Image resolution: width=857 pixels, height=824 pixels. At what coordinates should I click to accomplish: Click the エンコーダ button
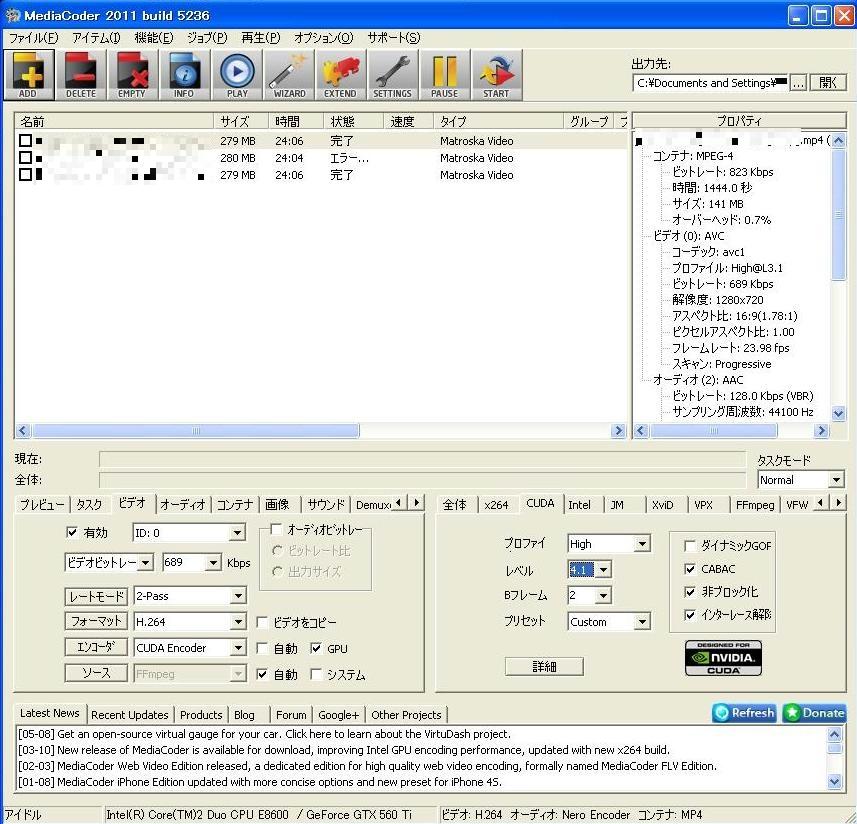pos(96,647)
